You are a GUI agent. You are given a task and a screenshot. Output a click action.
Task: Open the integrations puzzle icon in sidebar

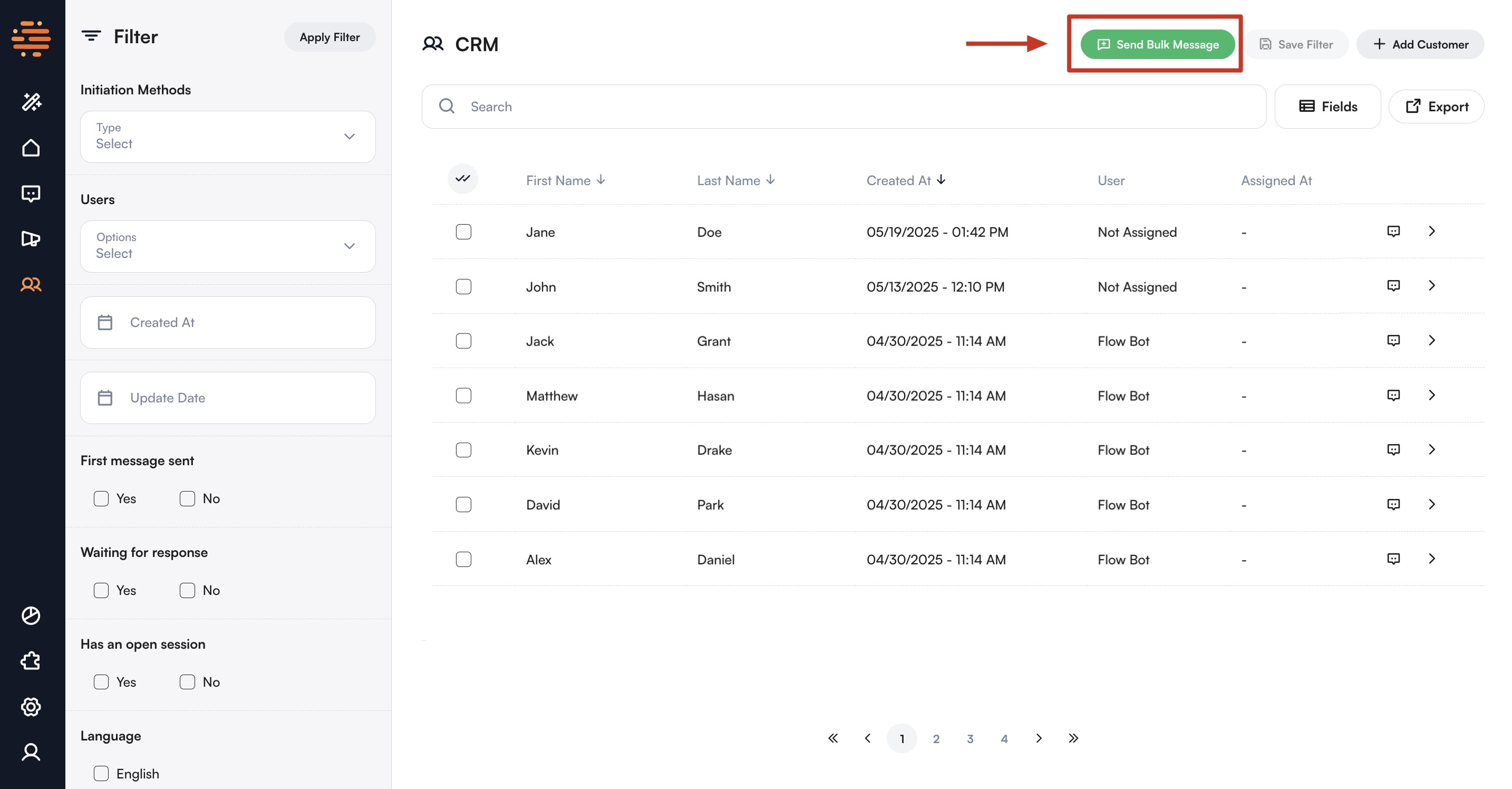31,661
